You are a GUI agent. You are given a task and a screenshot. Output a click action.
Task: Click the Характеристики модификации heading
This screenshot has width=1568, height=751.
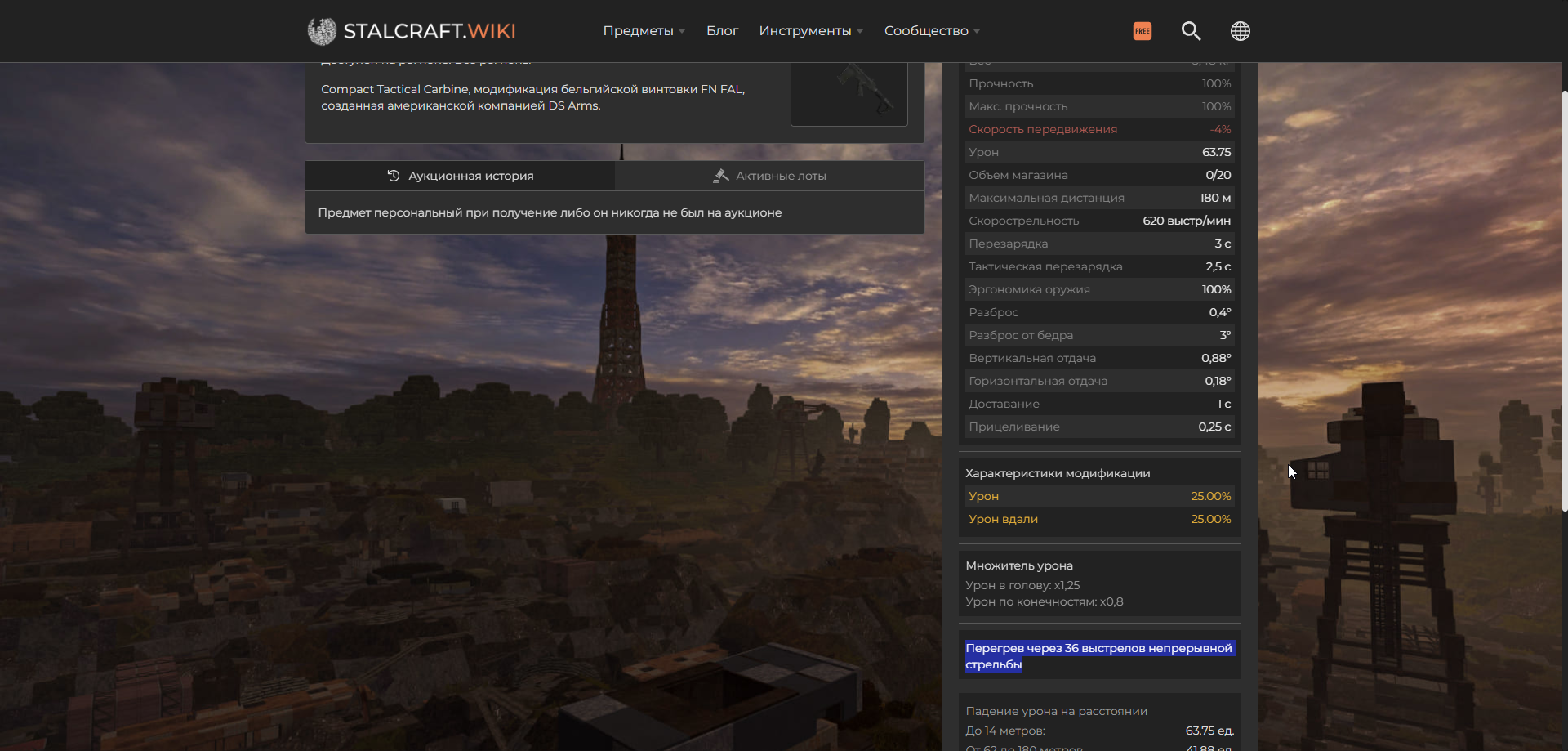point(1058,473)
